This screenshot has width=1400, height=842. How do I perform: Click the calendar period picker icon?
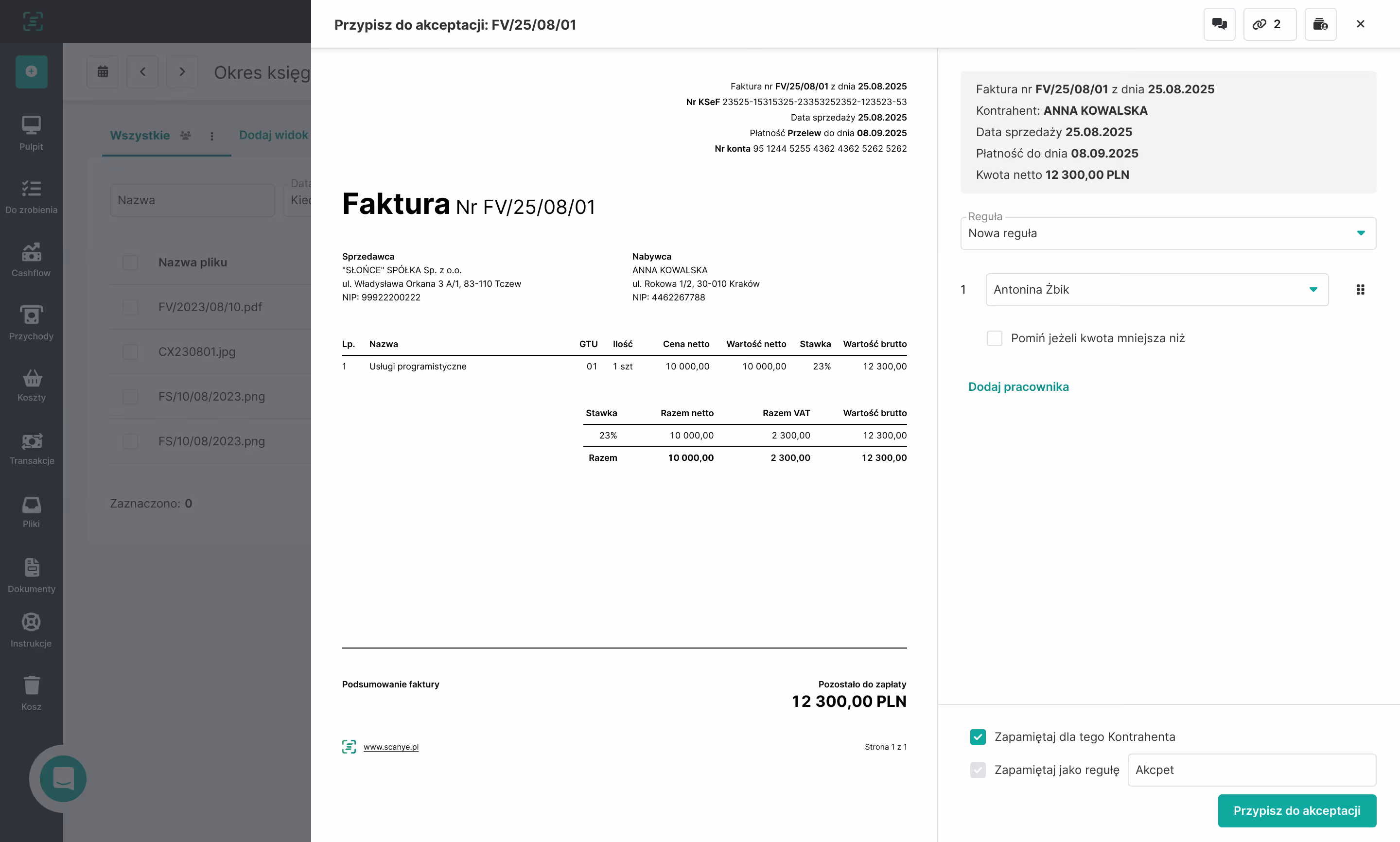click(x=102, y=71)
